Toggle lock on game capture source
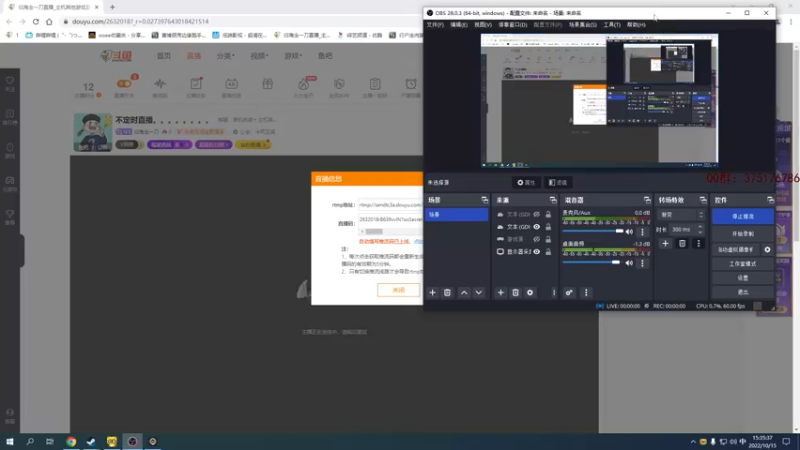Viewport: 800px width, 450px height. [x=548, y=239]
